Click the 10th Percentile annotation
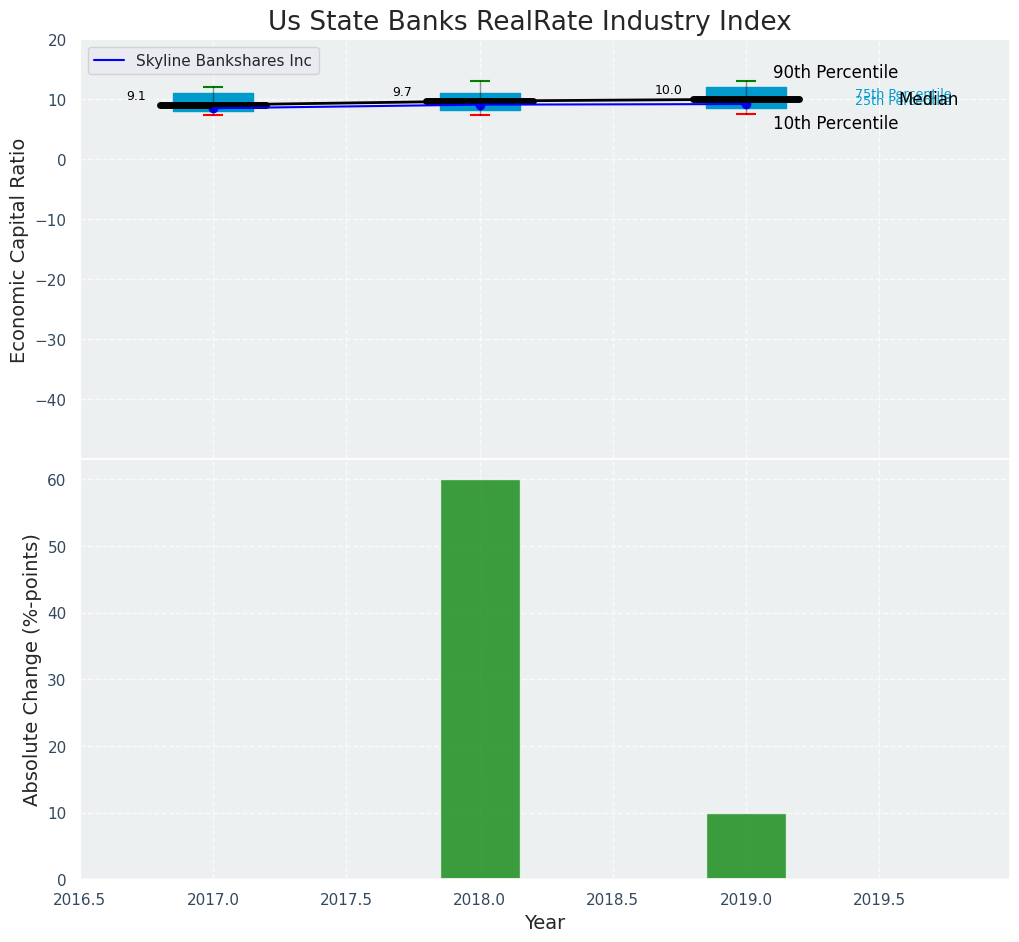The width and height of the screenshot is (1019, 942). click(x=835, y=124)
